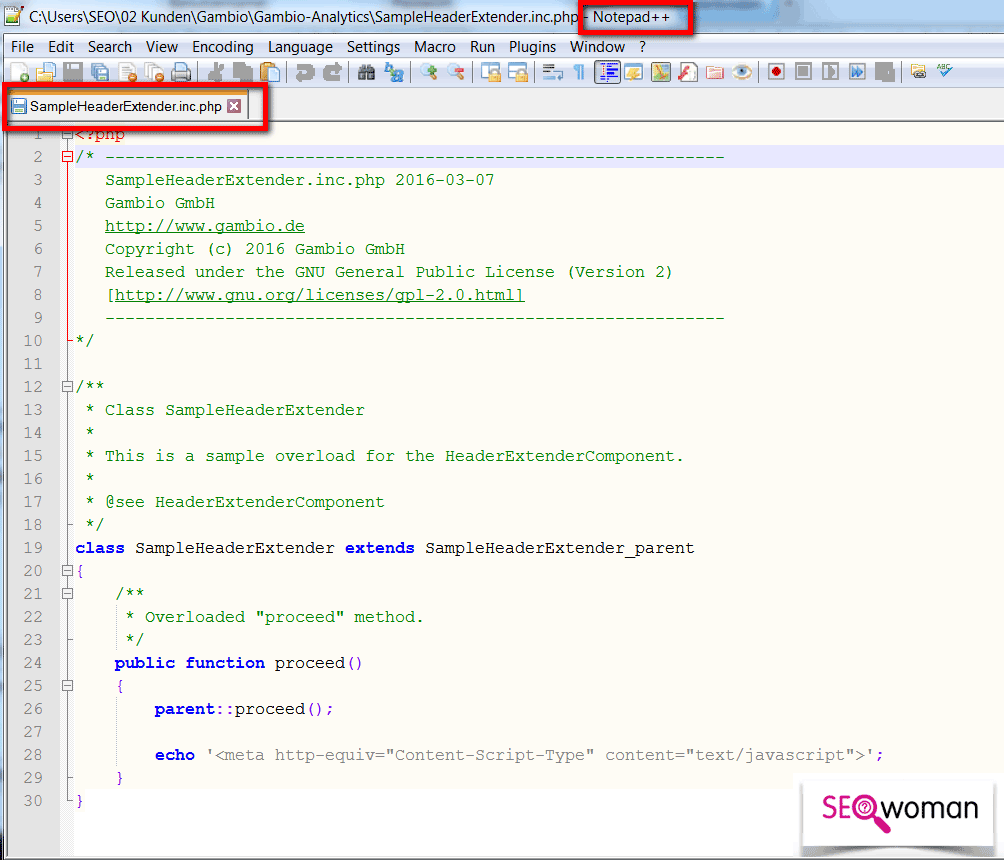
Task: Open the Run menu
Action: pos(482,47)
